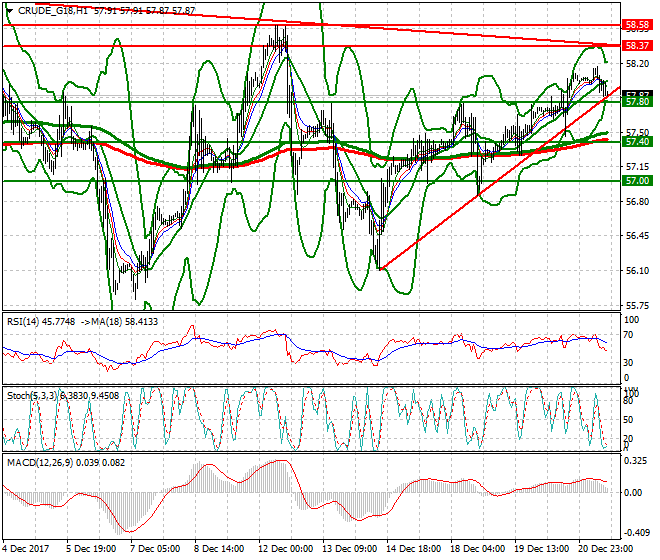Click the 58.20 price axis value

coord(637,64)
